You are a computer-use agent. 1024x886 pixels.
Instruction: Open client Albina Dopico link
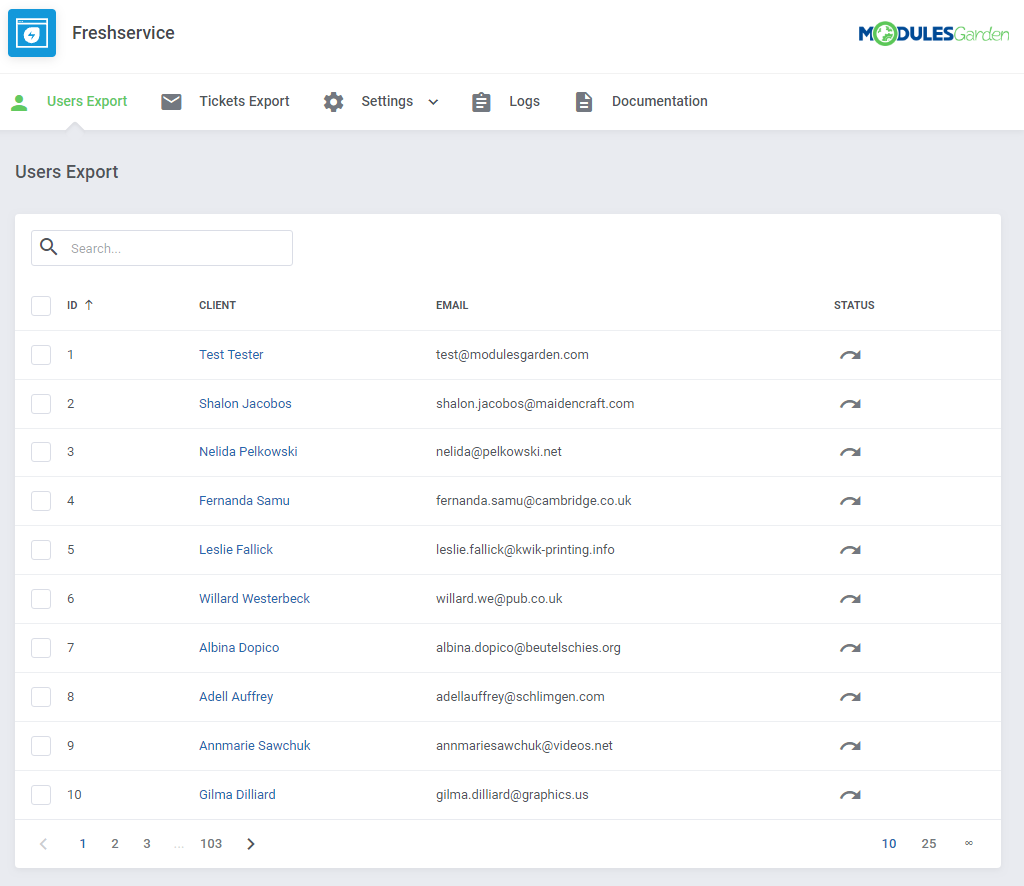(239, 648)
